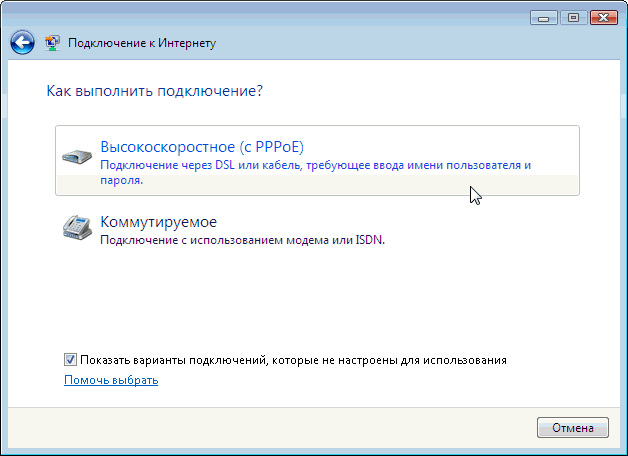This screenshot has width=628, height=456.
Task: Click the word пароля in the PPPoE option
Action: 121,180
